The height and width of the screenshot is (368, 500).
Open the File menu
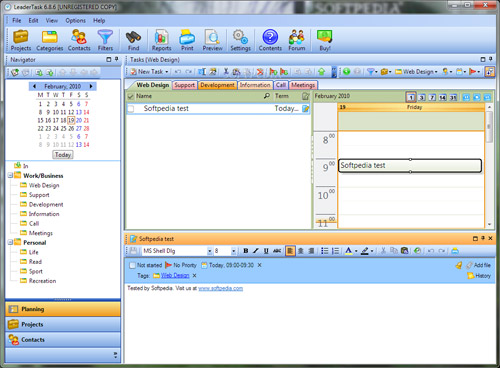point(16,20)
